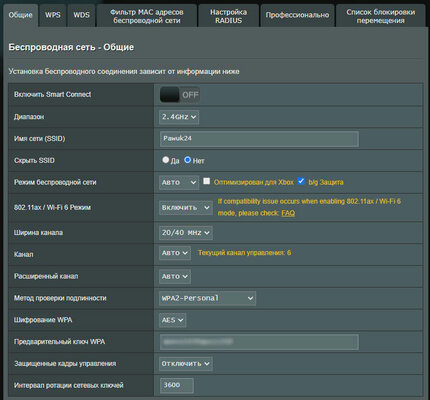Switch to the WPS tab
Image resolution: width=430 pixels, height=400 pixels.
coord(53,15)
